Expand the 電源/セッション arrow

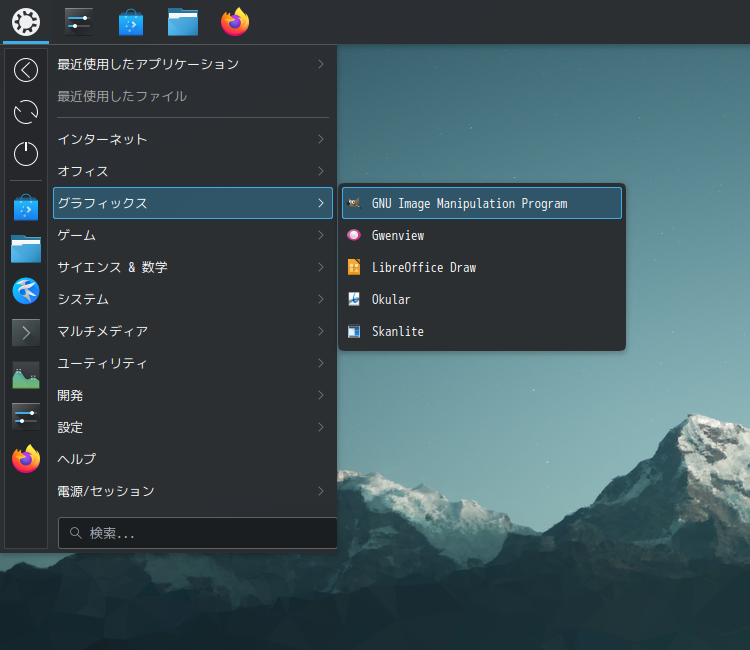tap(321, 491)
